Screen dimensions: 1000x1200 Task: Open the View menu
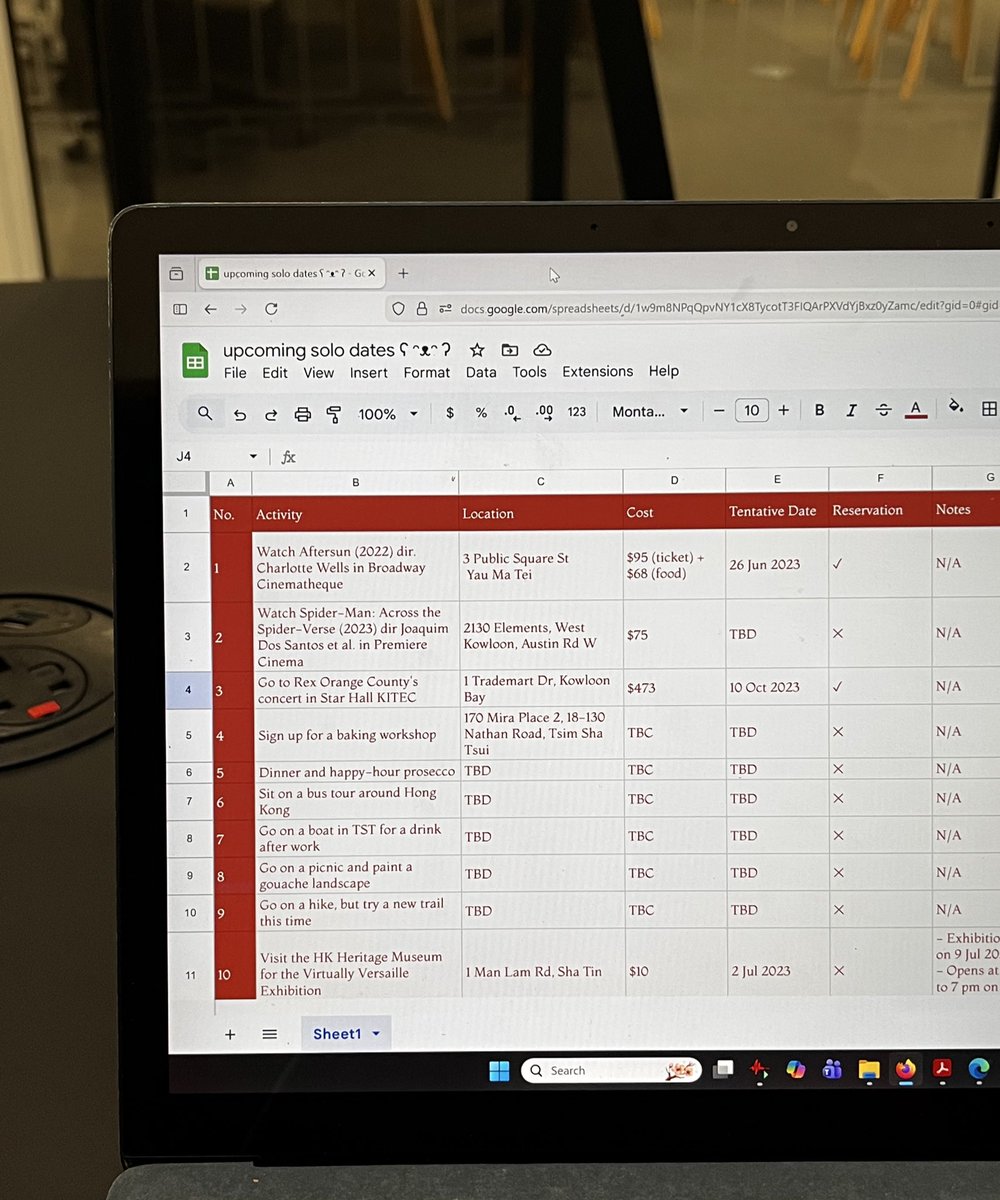pyautogui.click(x=319, y=373)
